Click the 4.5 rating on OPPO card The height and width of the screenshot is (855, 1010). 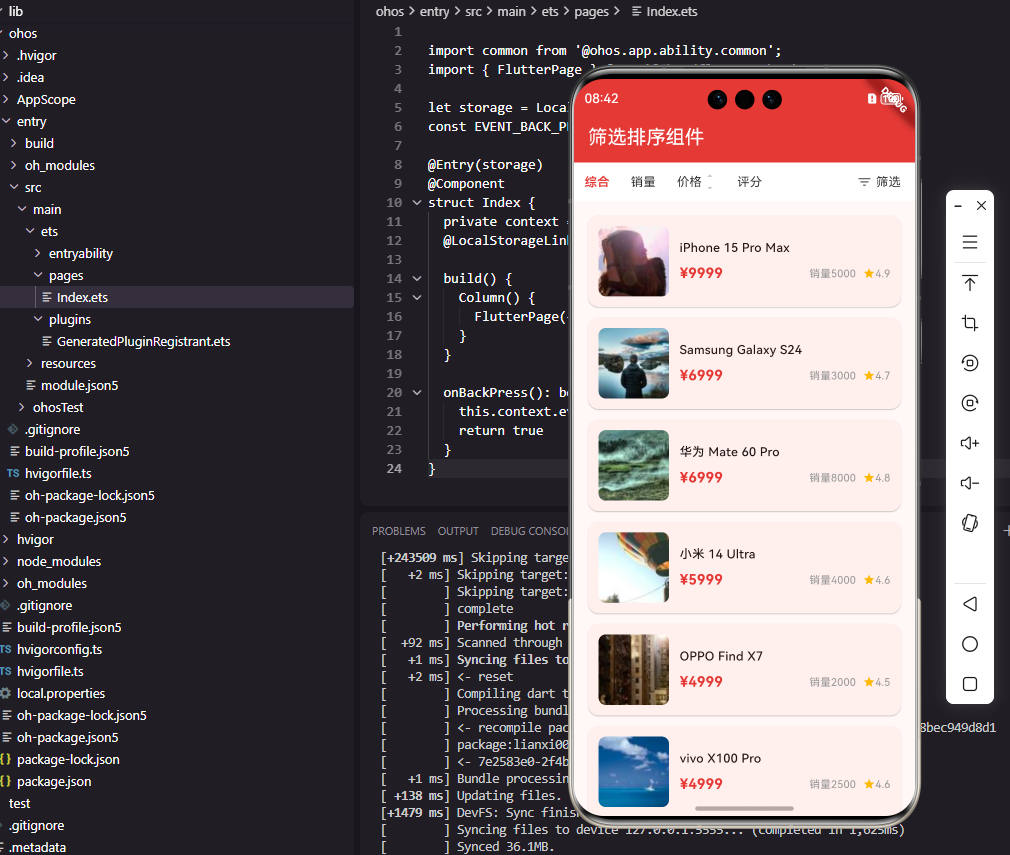click(x=877, y=682)
